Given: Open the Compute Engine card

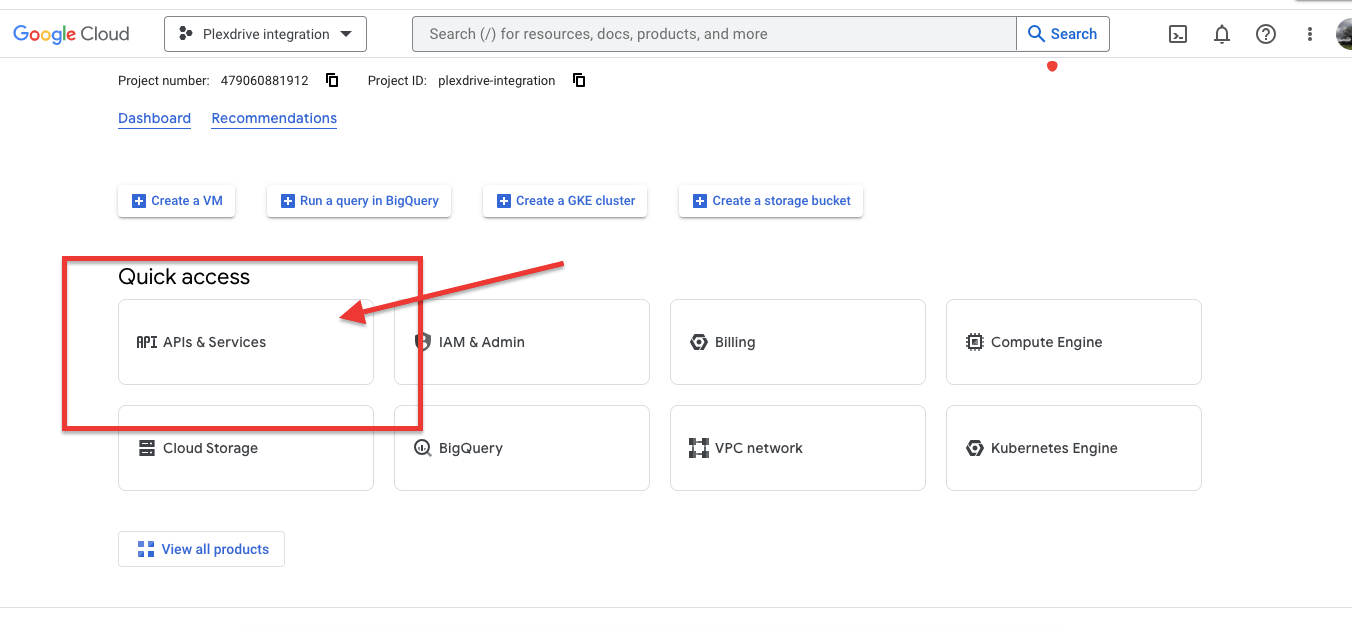Looking at the screenshot, I should pos(1074,342).
